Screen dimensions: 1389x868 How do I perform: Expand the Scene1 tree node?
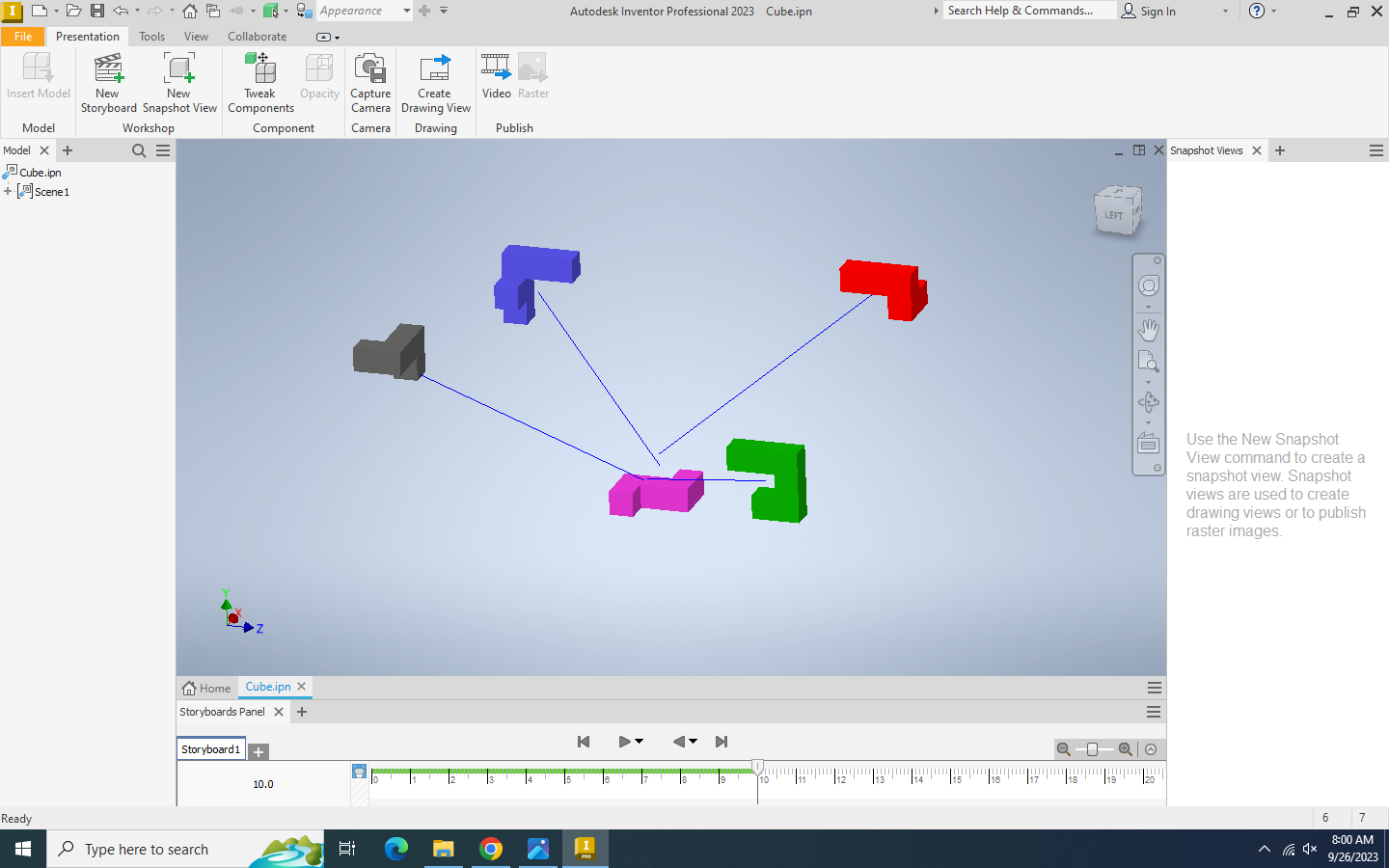click(8, 192)
